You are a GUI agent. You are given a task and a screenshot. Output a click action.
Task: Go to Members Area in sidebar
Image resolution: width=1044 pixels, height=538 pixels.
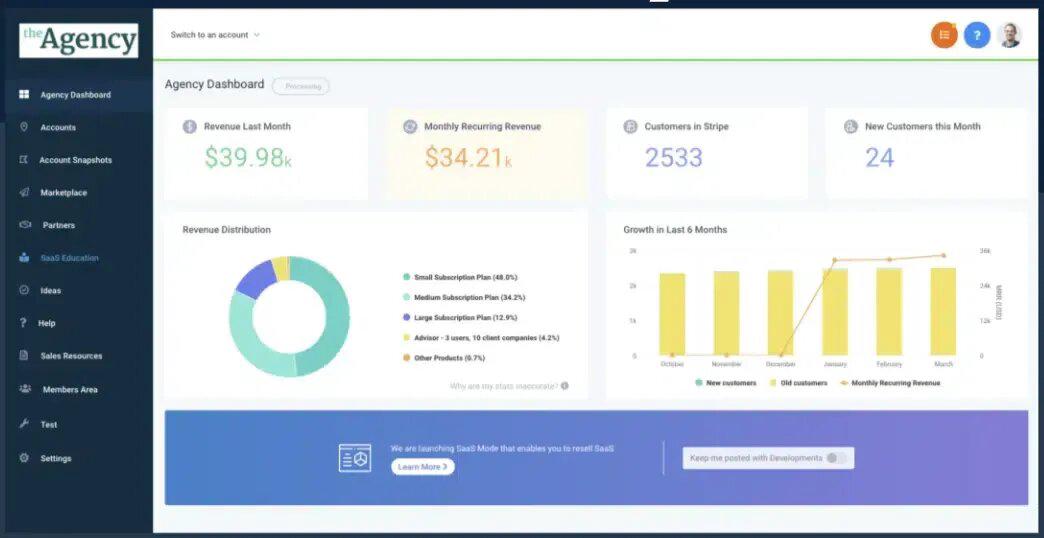click(70, 390)
